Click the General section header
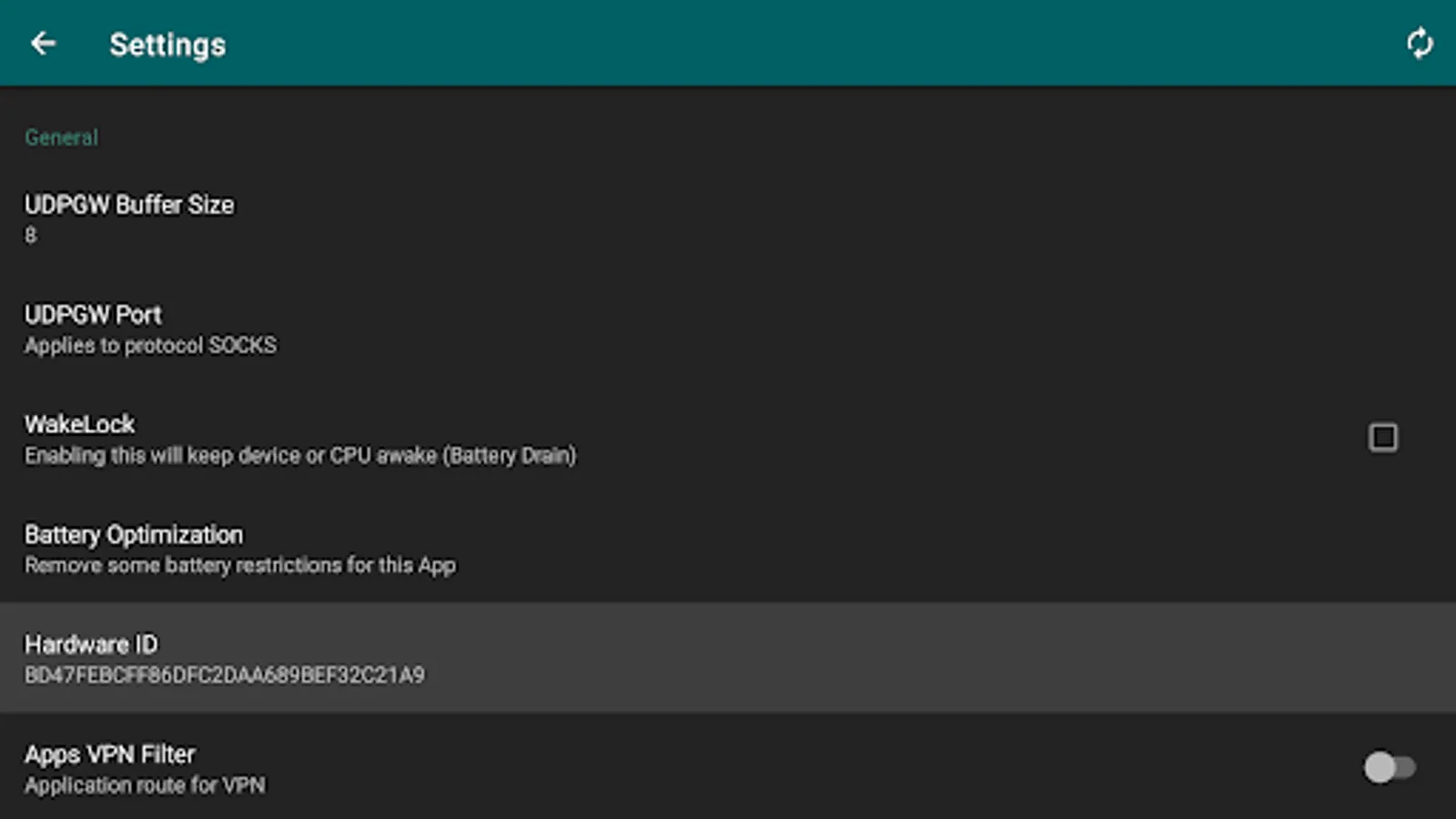 point(61,137)
